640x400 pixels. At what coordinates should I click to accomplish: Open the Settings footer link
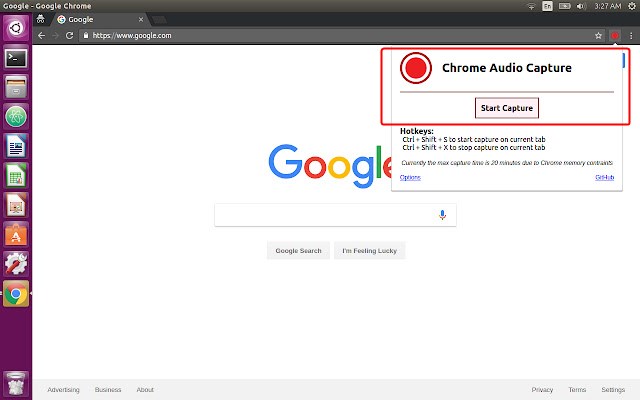coord(613,390)
